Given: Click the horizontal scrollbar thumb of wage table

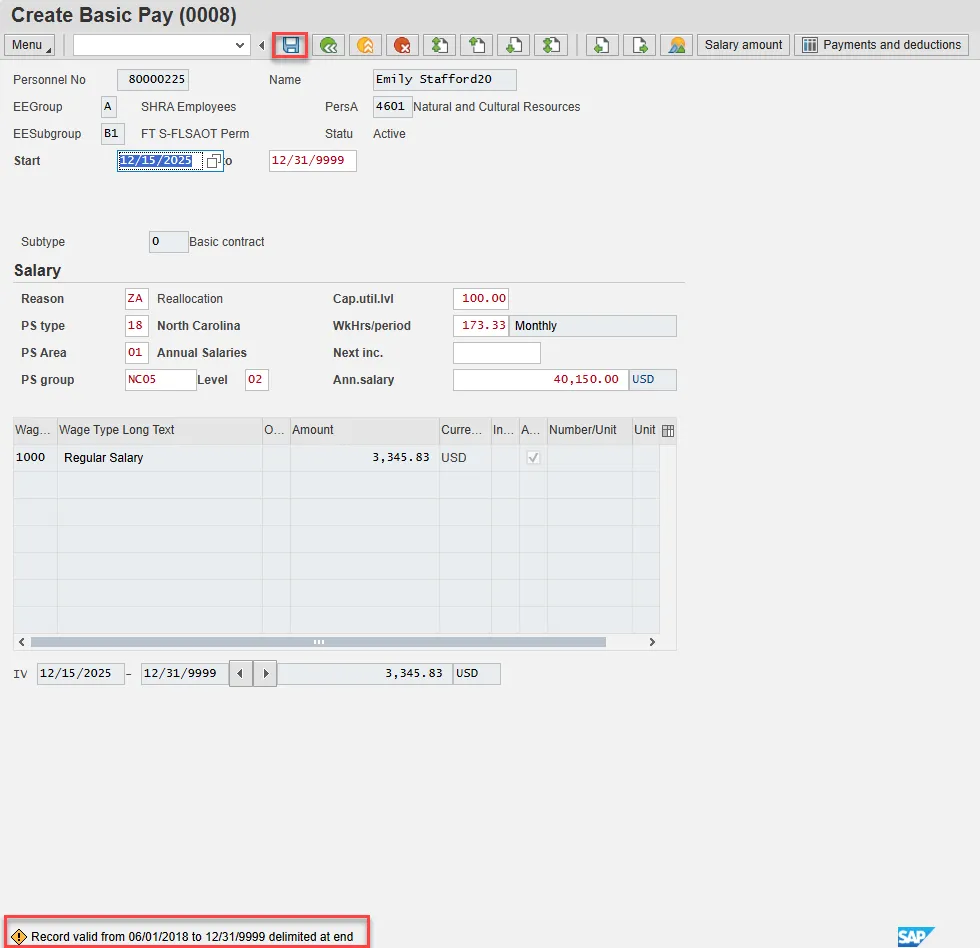Looking at the screenshot, I should 318,642.
